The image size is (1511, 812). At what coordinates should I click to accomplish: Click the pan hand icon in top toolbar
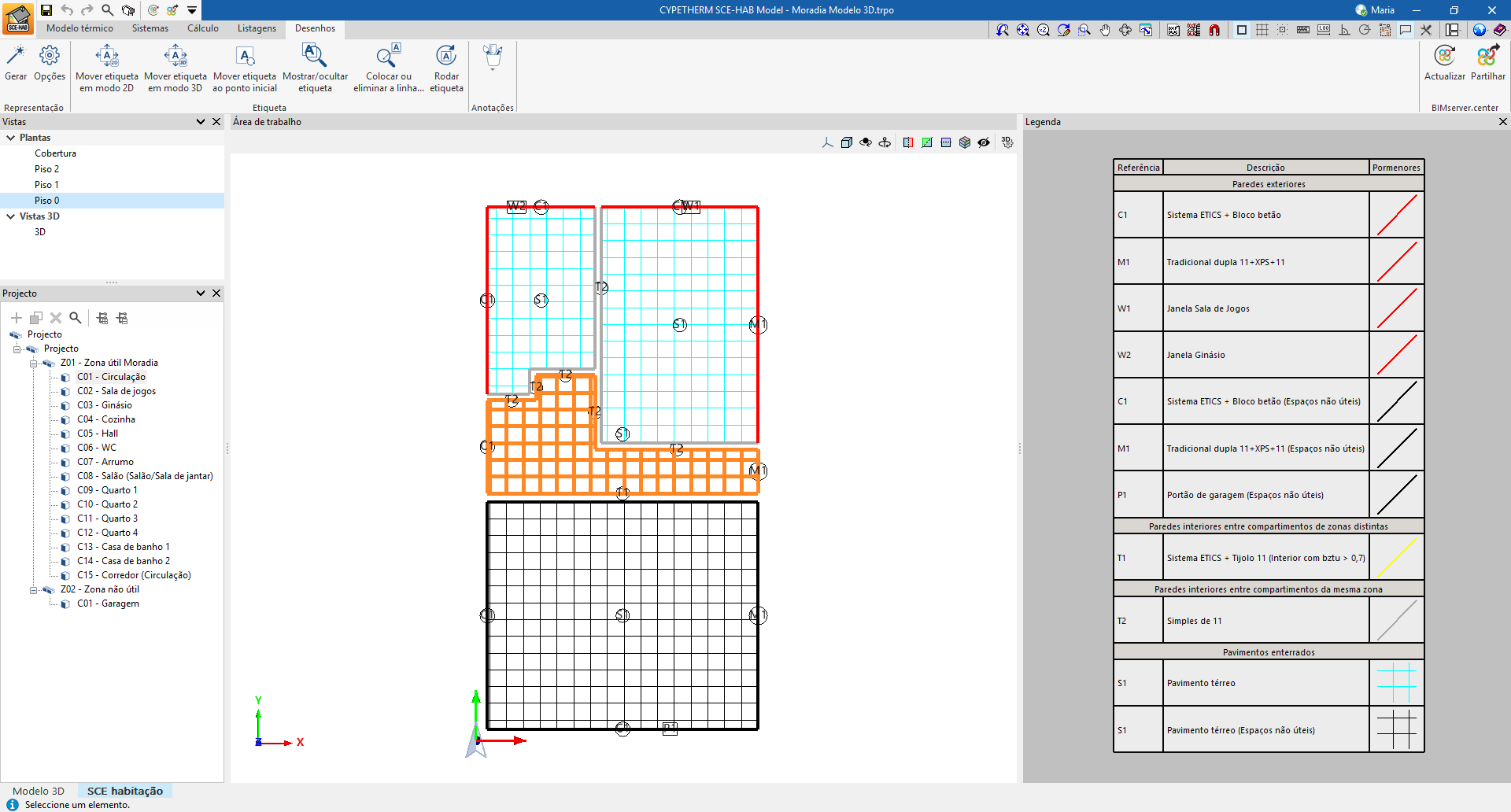coord(1105,30)
